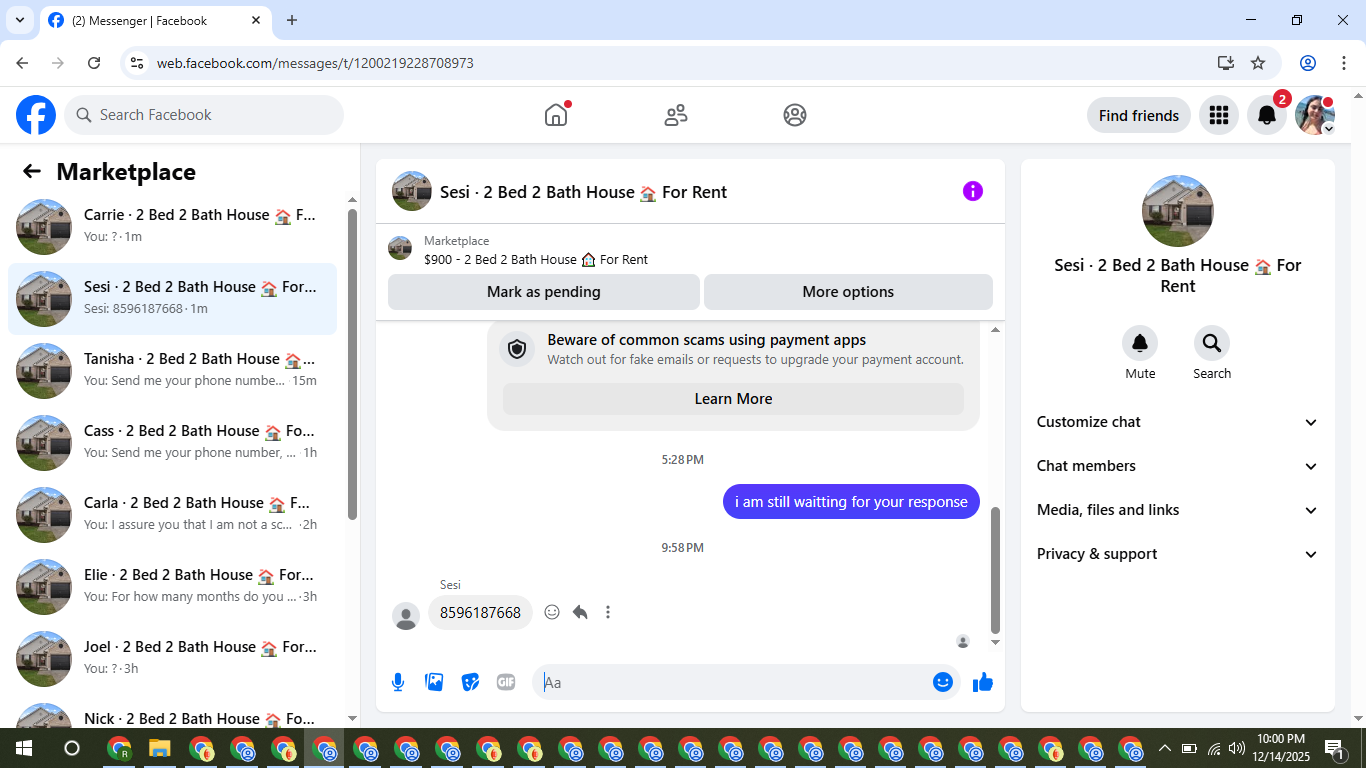The image size is (1366, 768).
Task: Click the chat messages scrollbar
Action: (995, 570)
